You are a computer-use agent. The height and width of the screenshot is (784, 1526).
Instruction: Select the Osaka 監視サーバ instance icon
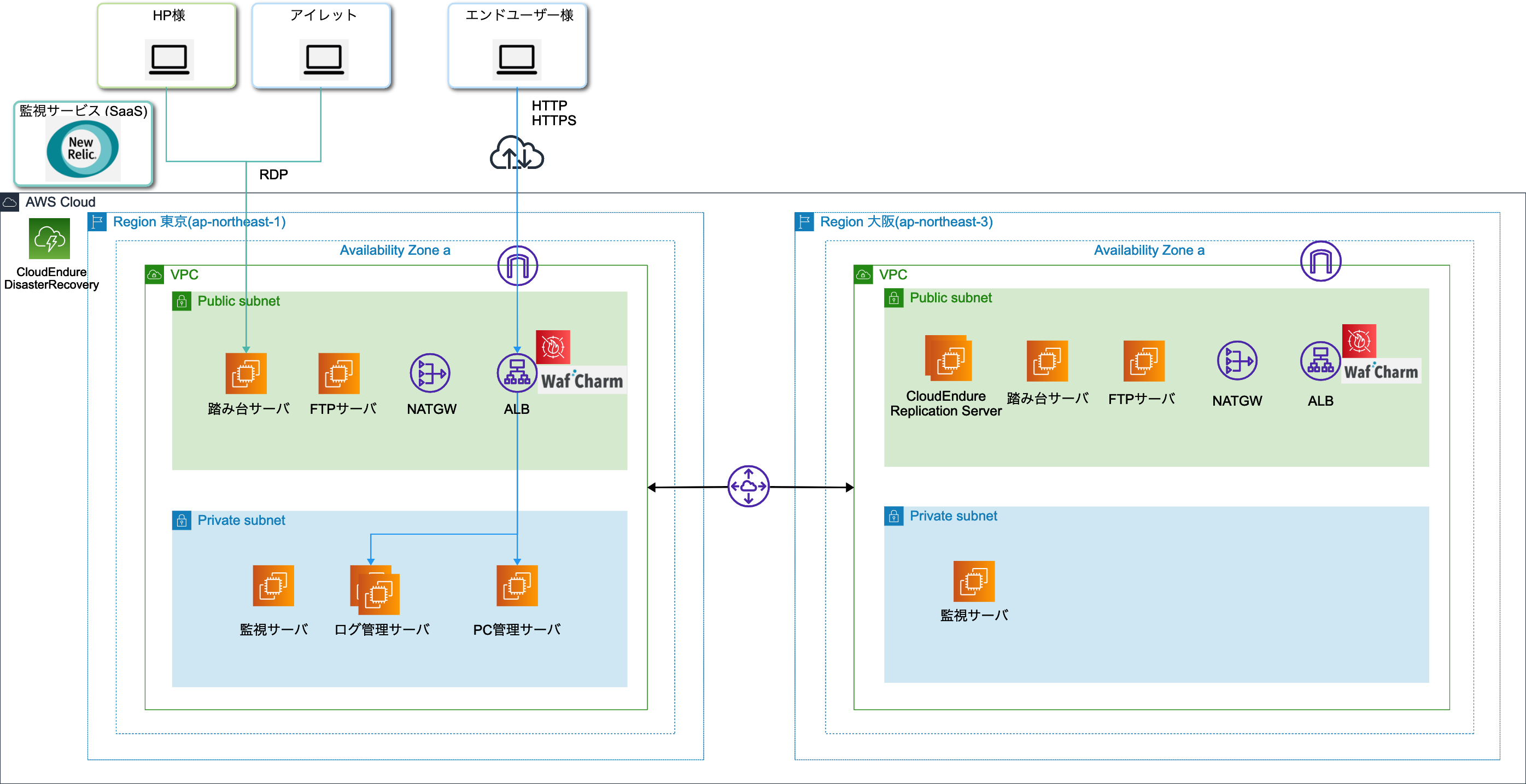[974, 582]
